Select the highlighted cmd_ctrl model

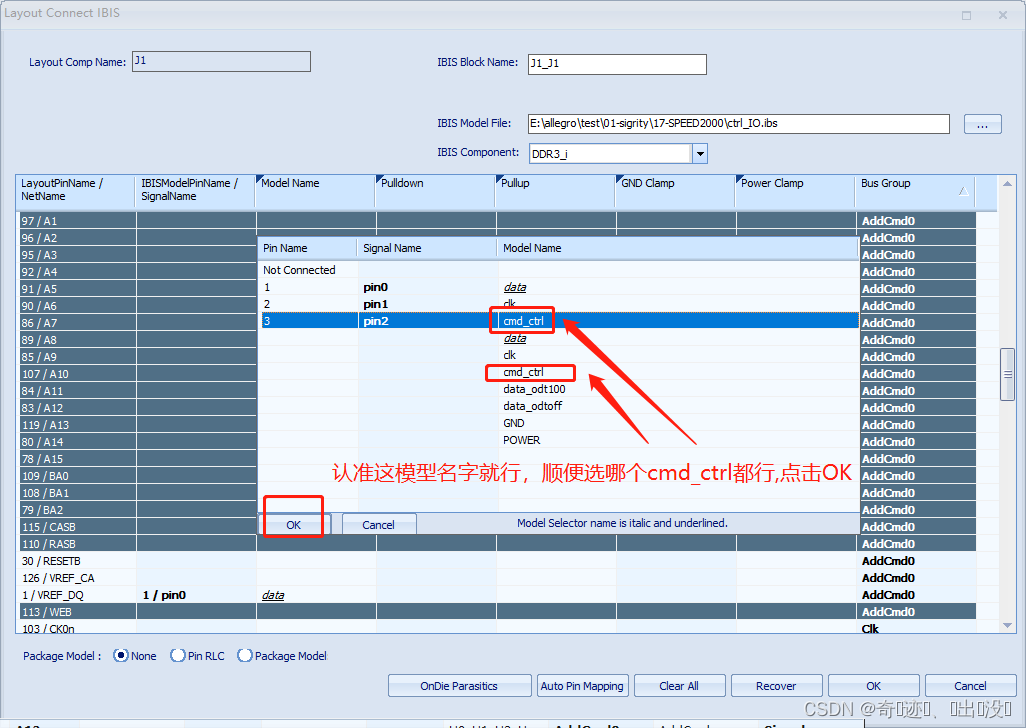[521, 320]
